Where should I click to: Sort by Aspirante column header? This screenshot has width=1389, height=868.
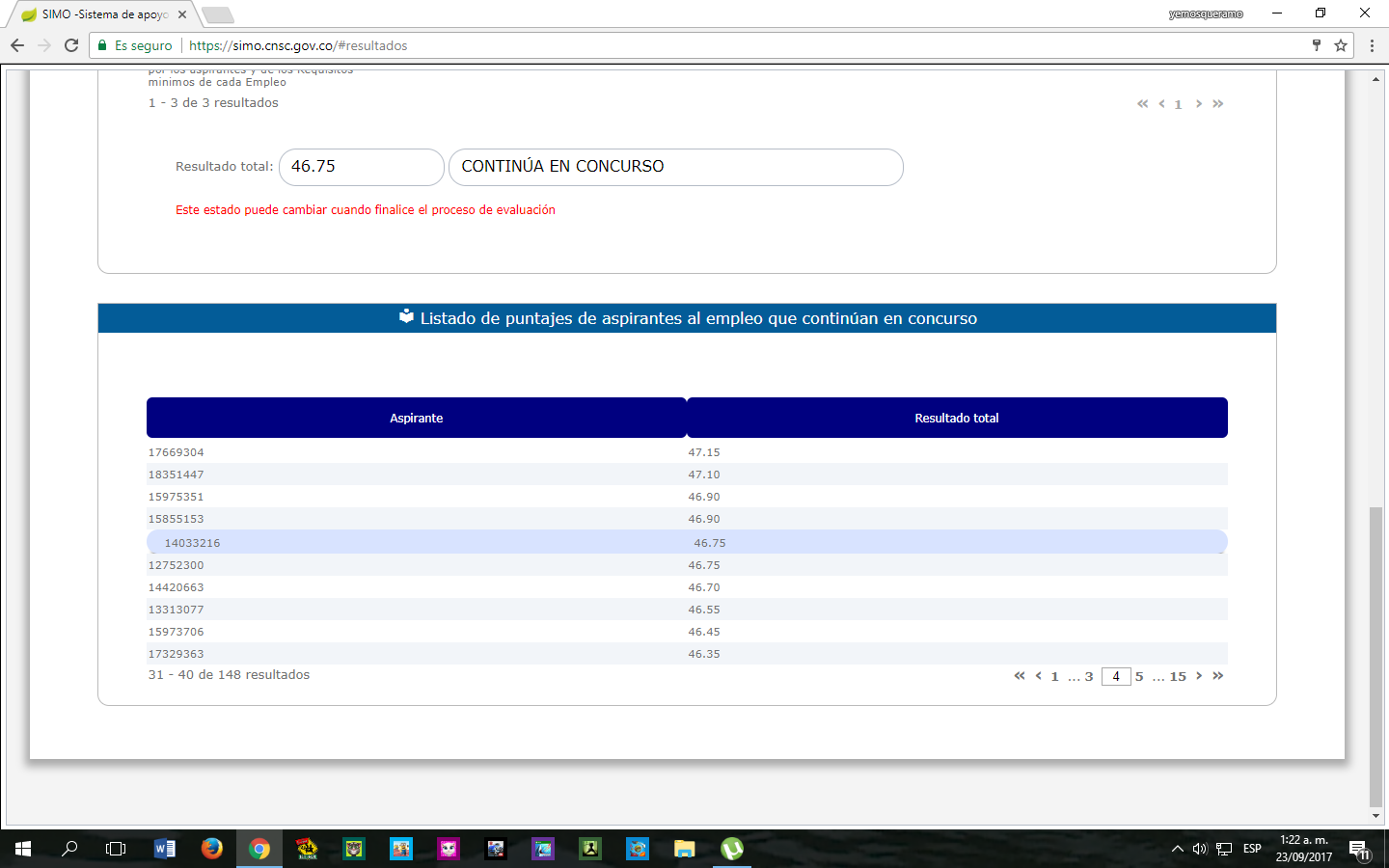tap(416, 418)
